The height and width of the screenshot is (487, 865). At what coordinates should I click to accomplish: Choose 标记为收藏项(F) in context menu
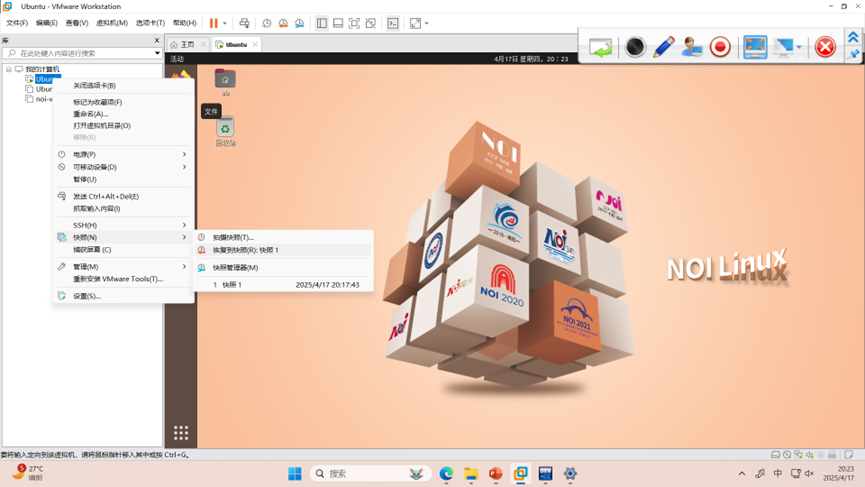pos(124,102)
